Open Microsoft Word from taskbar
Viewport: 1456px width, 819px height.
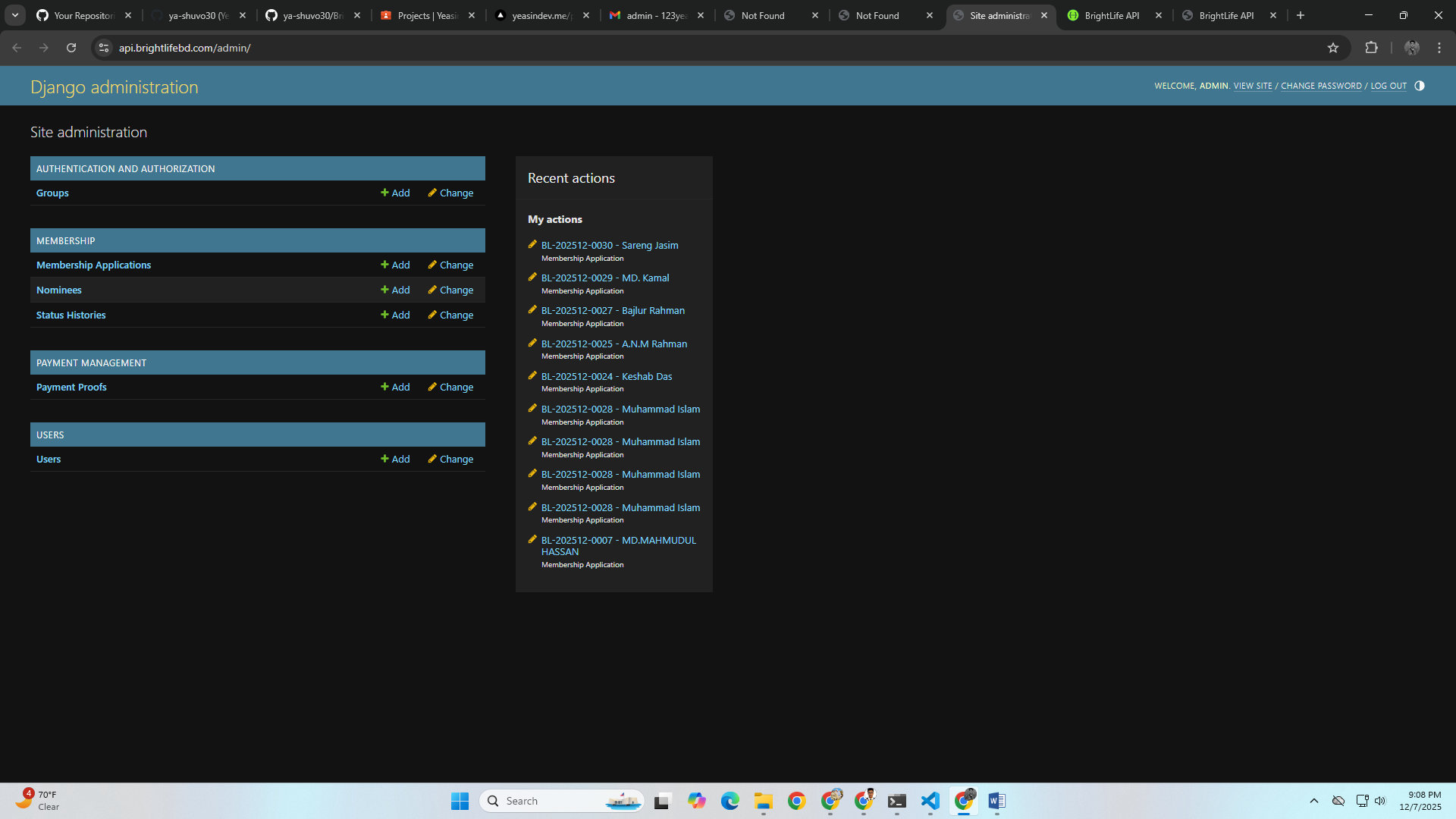pos(996,801)
